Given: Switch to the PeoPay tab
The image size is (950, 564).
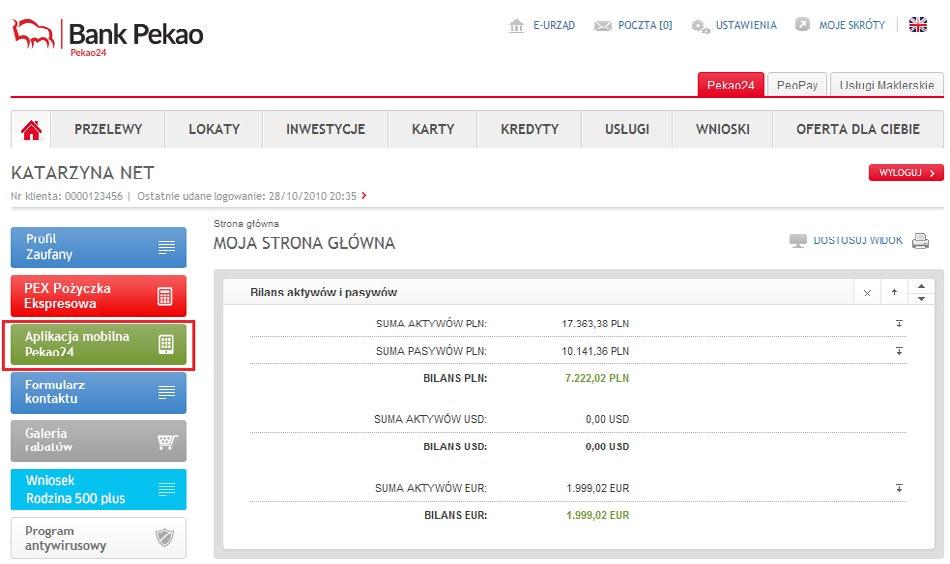Looking at the screenshot, I should click(x=797, y=85).
